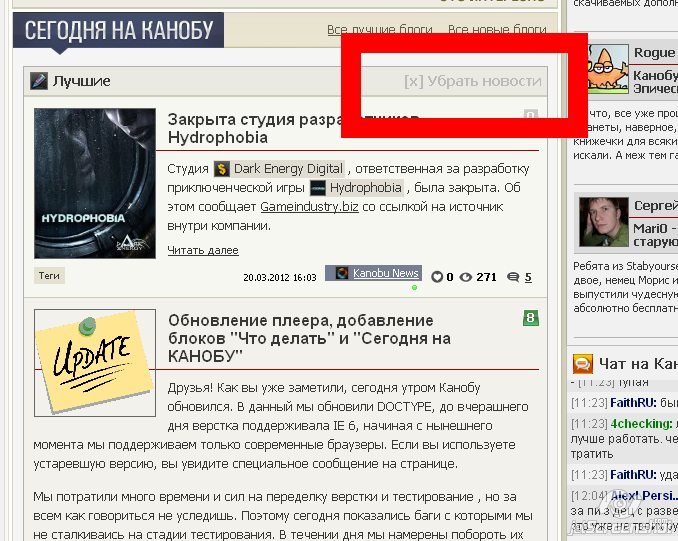The image size is (678, 541).
Task: Open the Kanobu News author link
Action: click(x=386, y=273)
